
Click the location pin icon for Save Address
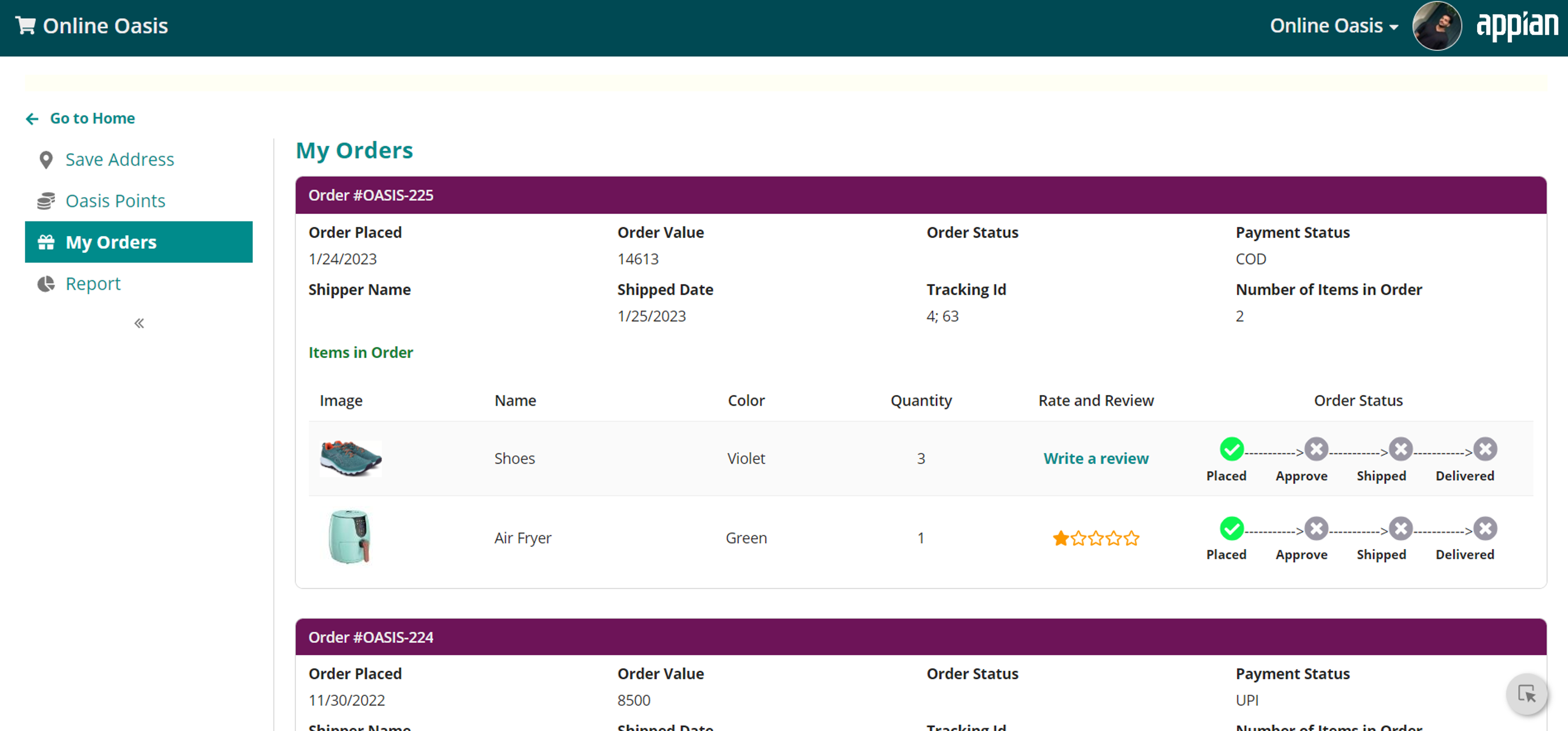click(x=46, y=160)
